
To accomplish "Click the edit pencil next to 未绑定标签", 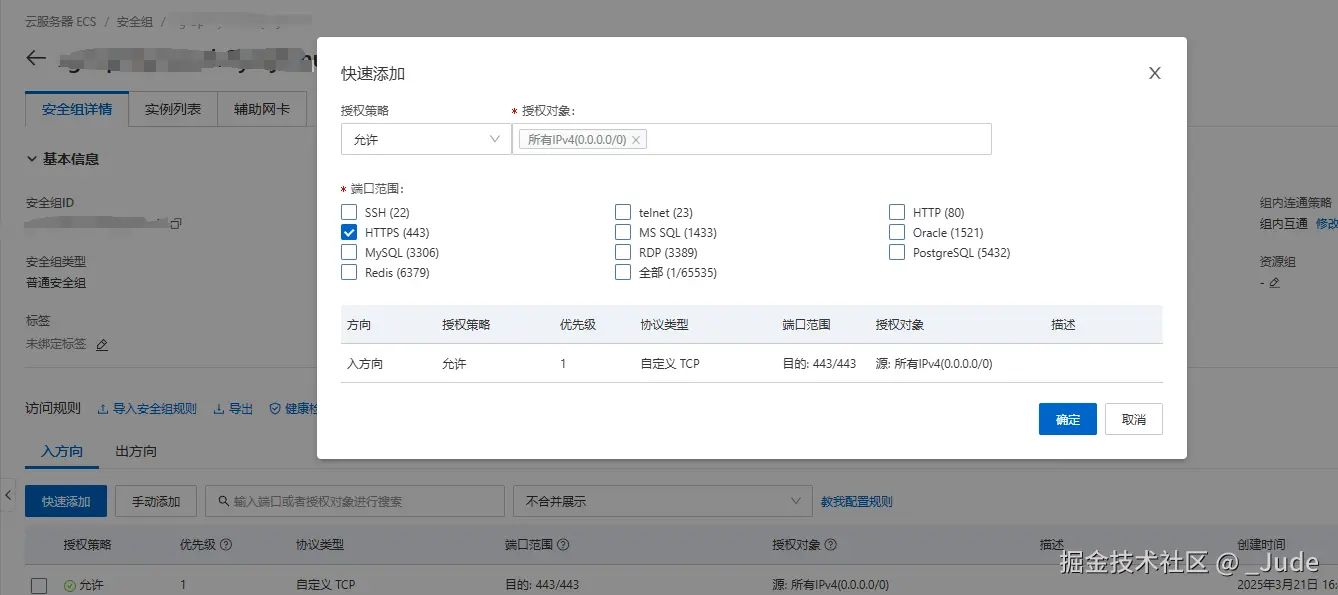I will tap(102, 344).
